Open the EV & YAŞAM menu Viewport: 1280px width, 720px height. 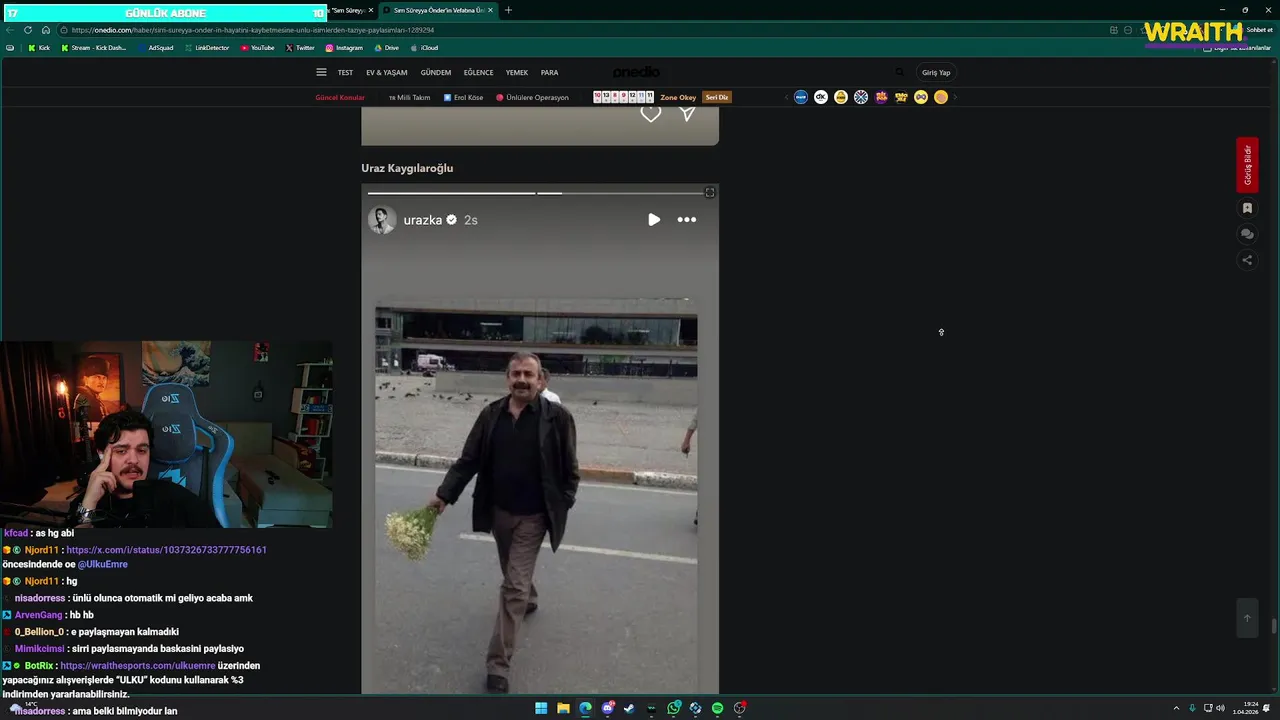click(x=386, y=72)
